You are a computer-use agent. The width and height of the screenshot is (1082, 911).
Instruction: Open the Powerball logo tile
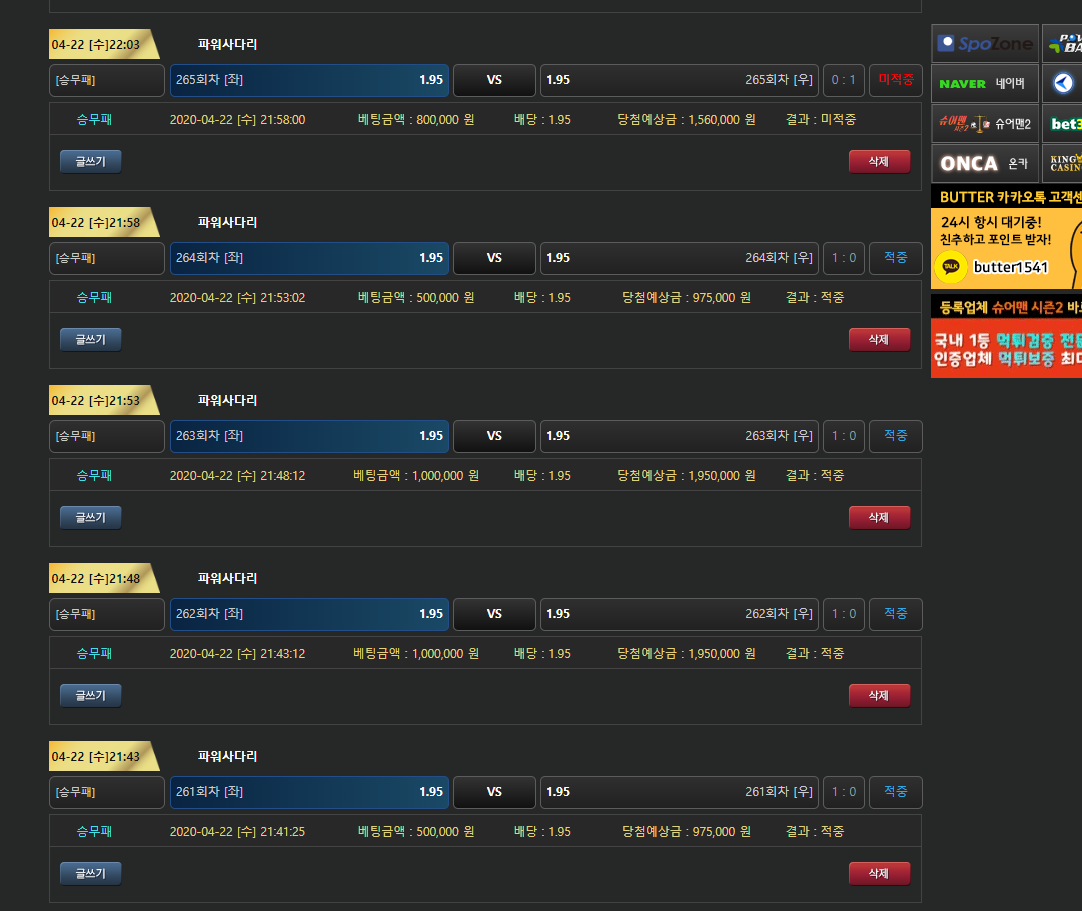(x=1062, y=44)
